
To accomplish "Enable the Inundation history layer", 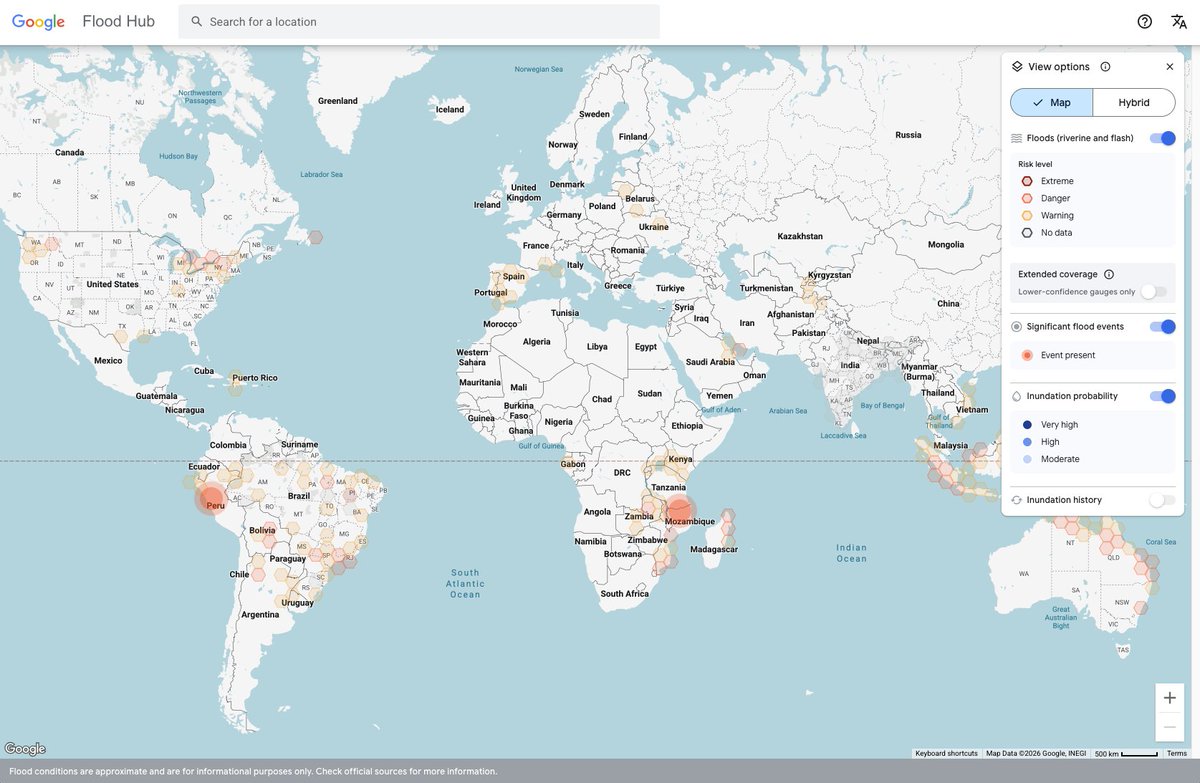I will tap(1163, 500).
